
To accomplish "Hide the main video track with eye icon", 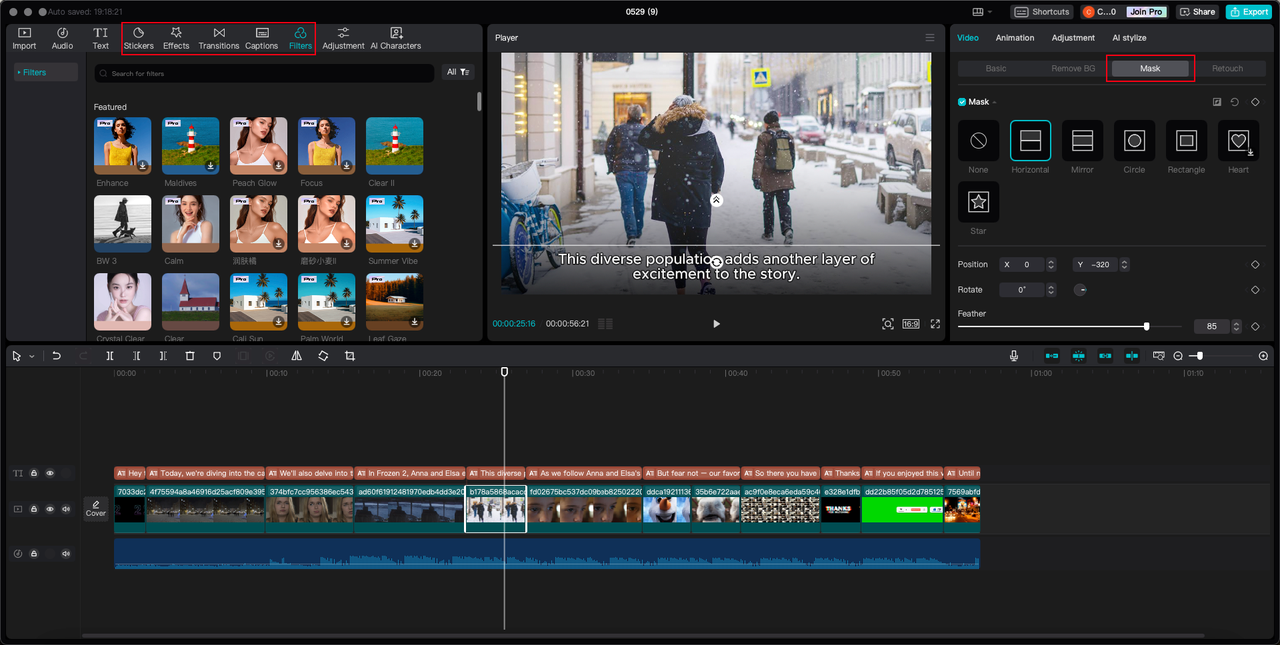I will [x=50, y=509].
